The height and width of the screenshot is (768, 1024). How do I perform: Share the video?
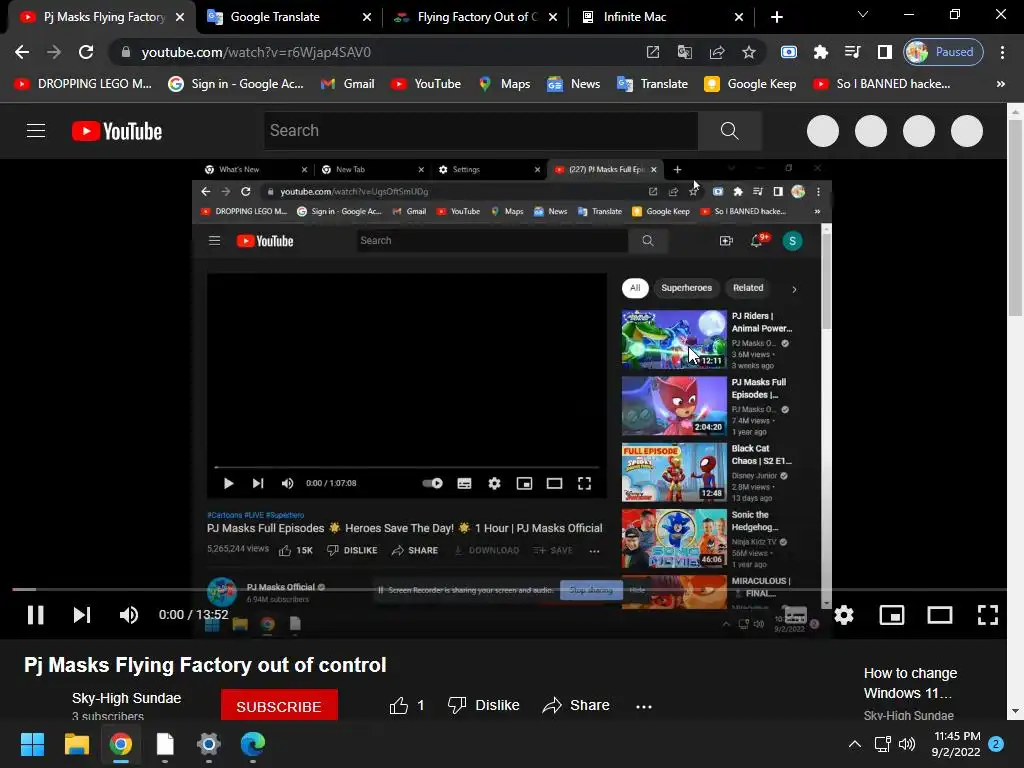(576, 705)
